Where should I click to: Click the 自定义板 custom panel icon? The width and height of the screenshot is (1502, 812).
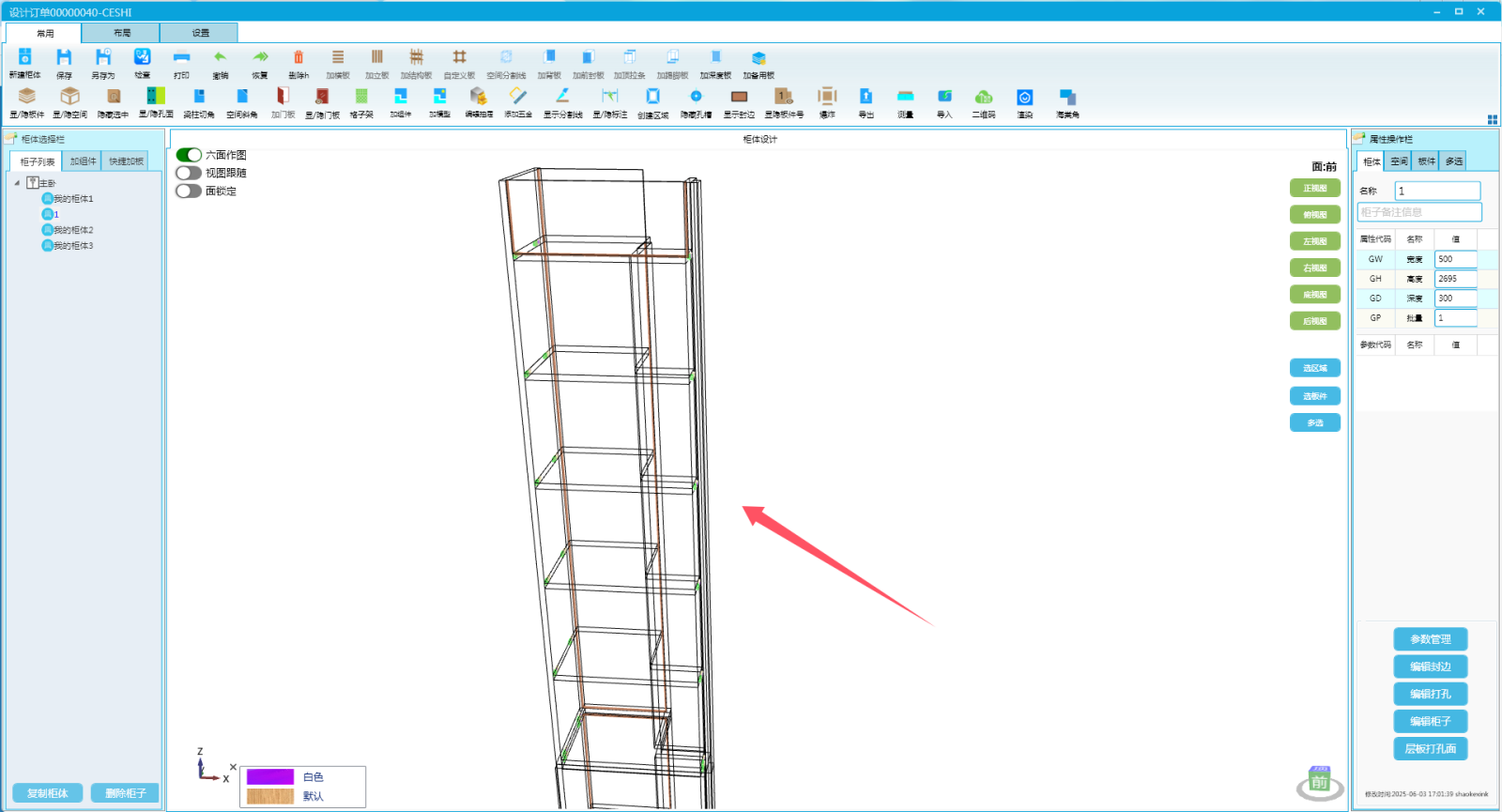click(x=459, y=57)
